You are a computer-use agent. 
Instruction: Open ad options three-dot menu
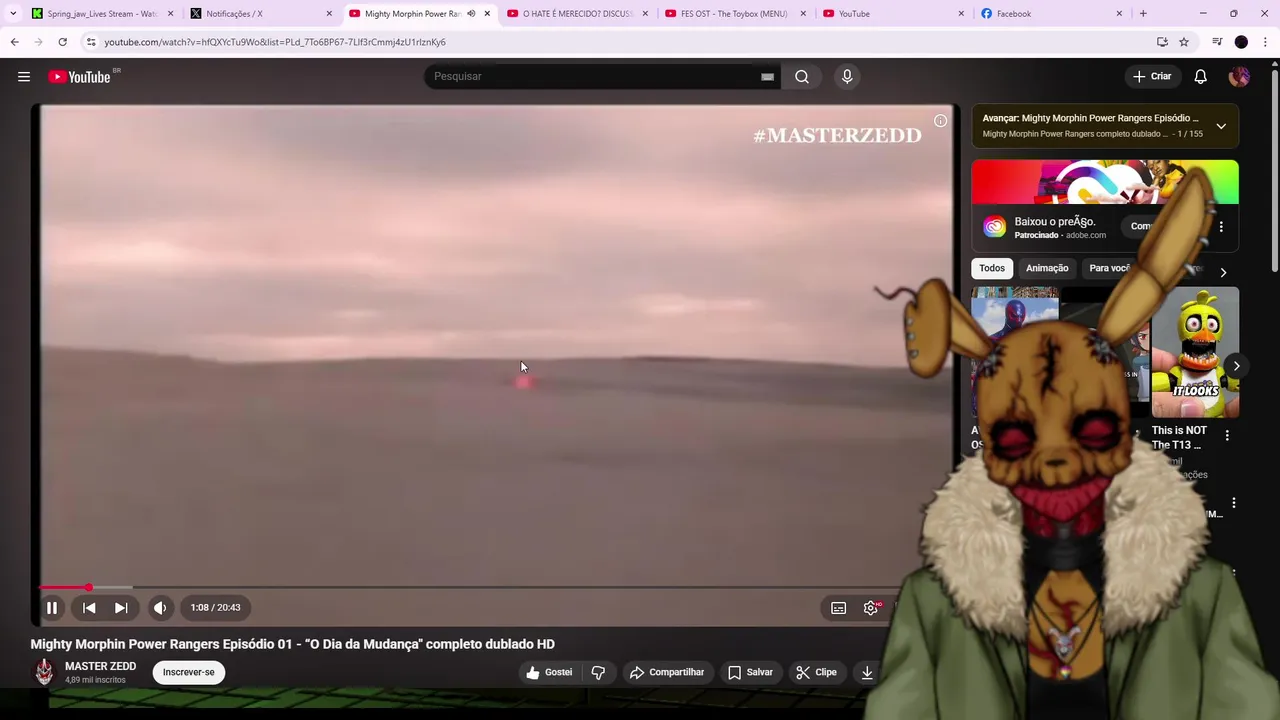[x=1221, y=227]
